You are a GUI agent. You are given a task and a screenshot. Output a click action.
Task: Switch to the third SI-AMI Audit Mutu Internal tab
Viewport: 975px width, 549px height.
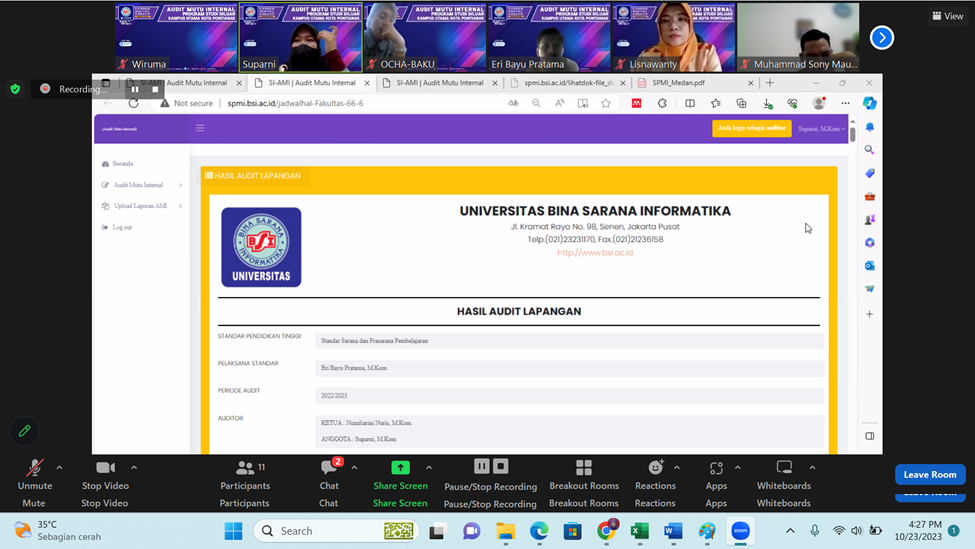tap(440, 83)
